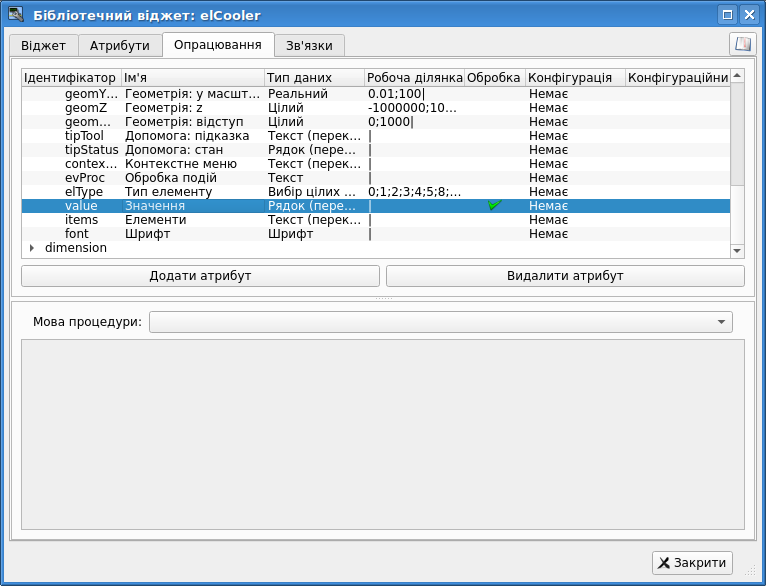Click inside the procedure text area
This screenshot has height=586, width=766.
click(383, 434)
